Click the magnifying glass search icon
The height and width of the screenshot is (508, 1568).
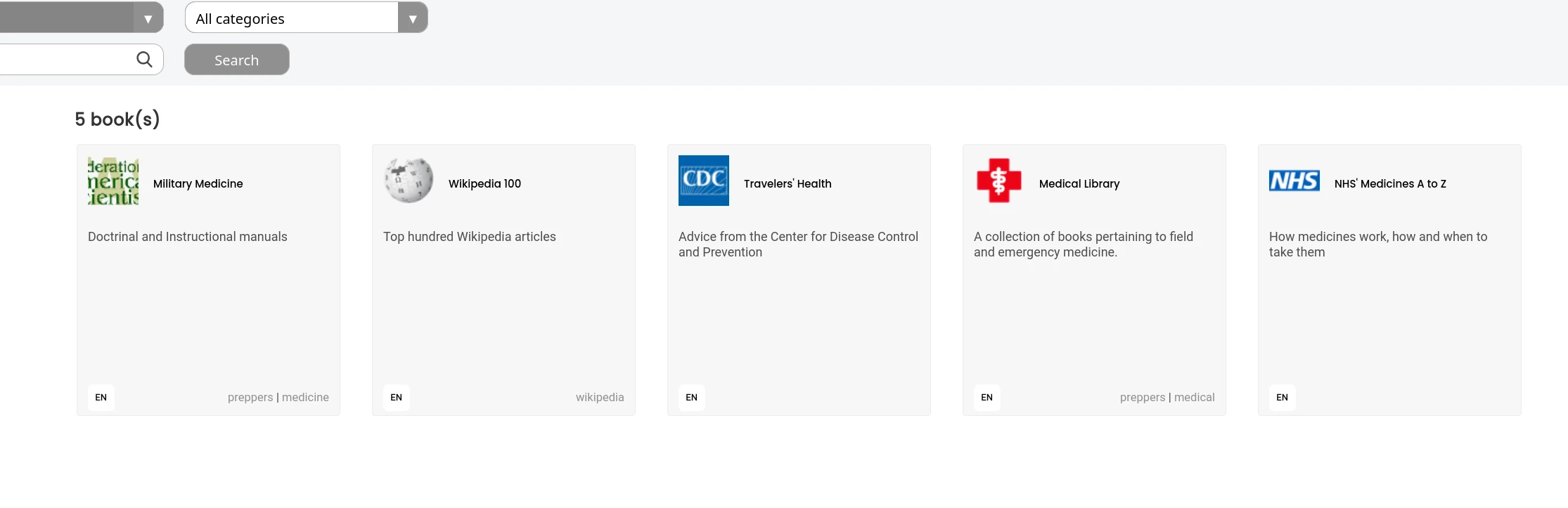click(144, 60)
